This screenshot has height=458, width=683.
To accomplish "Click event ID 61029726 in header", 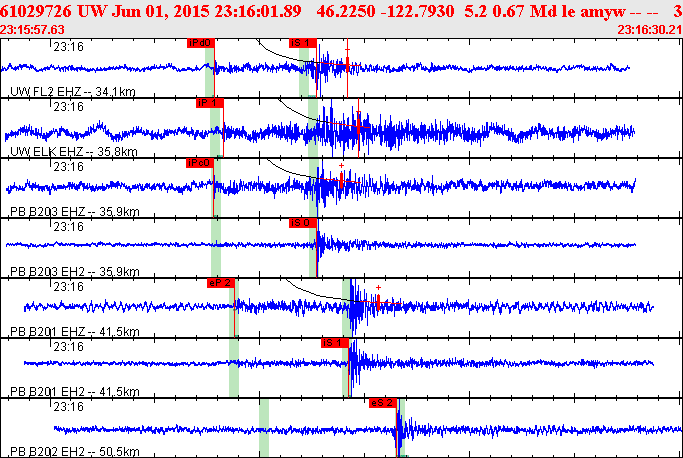I will tap(37, 9).
